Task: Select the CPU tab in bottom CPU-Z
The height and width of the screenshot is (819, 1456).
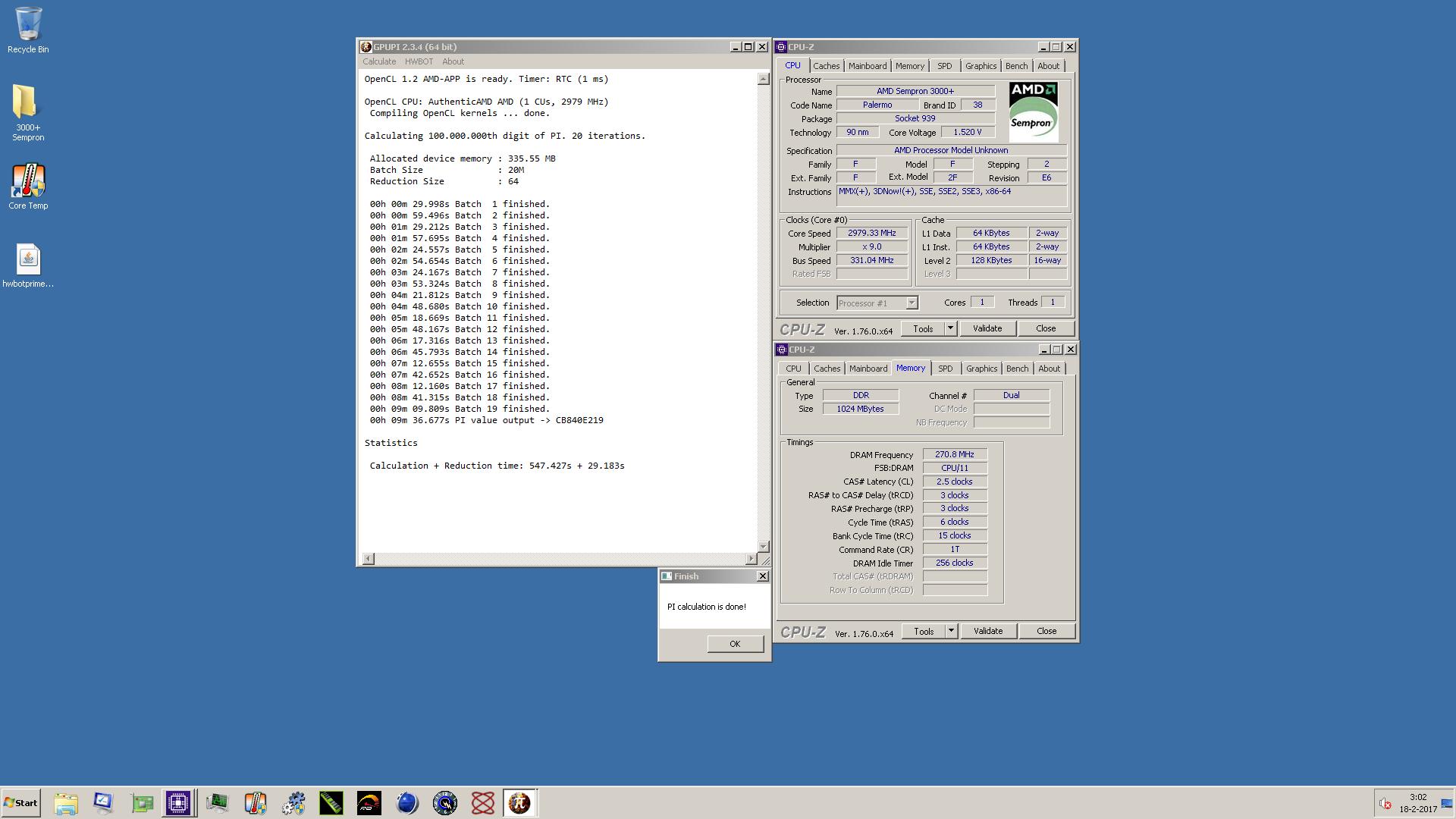Action: coord(793,369)
